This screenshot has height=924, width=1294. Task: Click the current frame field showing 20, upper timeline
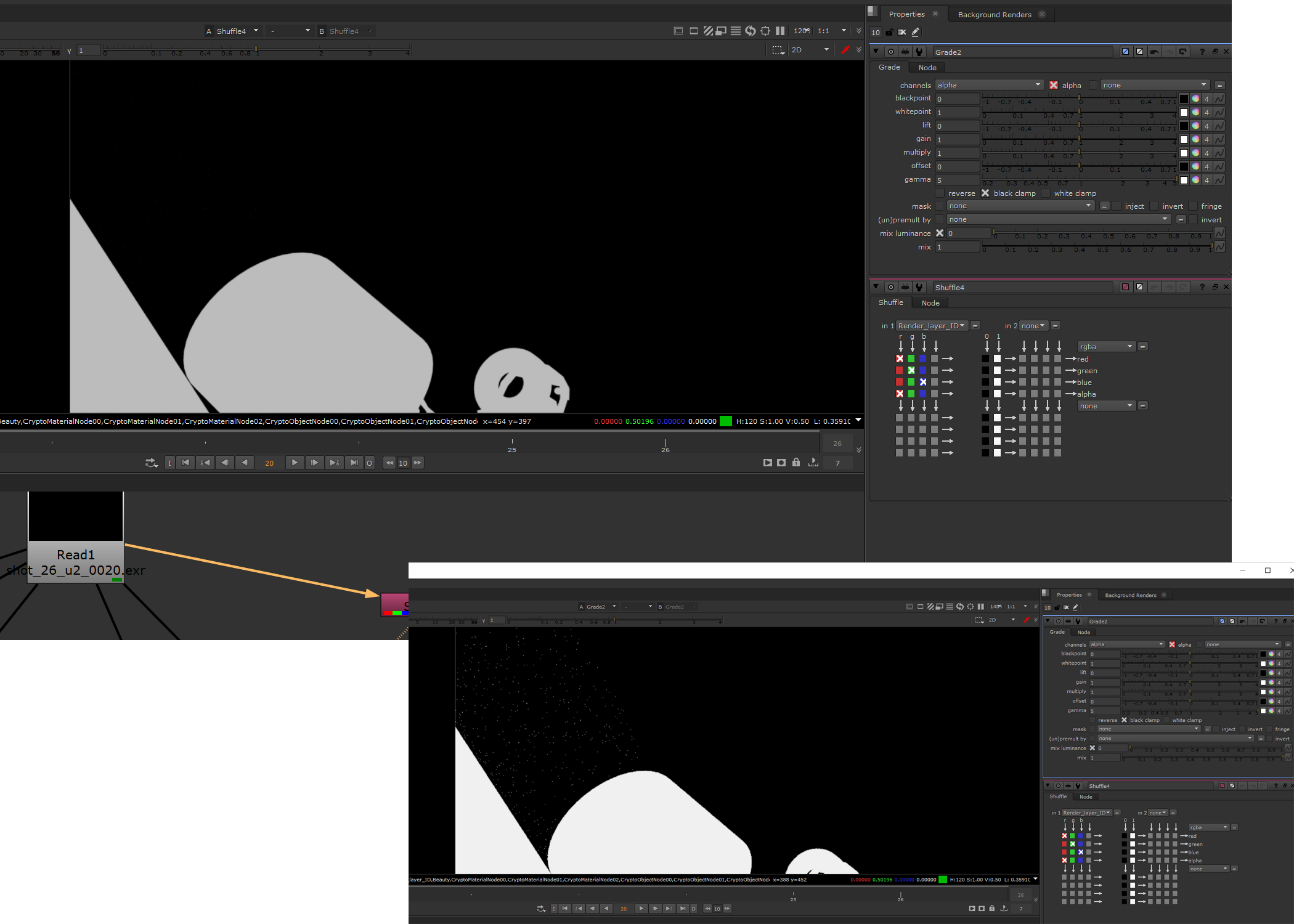pyautogui.click(x=269, y=463)
